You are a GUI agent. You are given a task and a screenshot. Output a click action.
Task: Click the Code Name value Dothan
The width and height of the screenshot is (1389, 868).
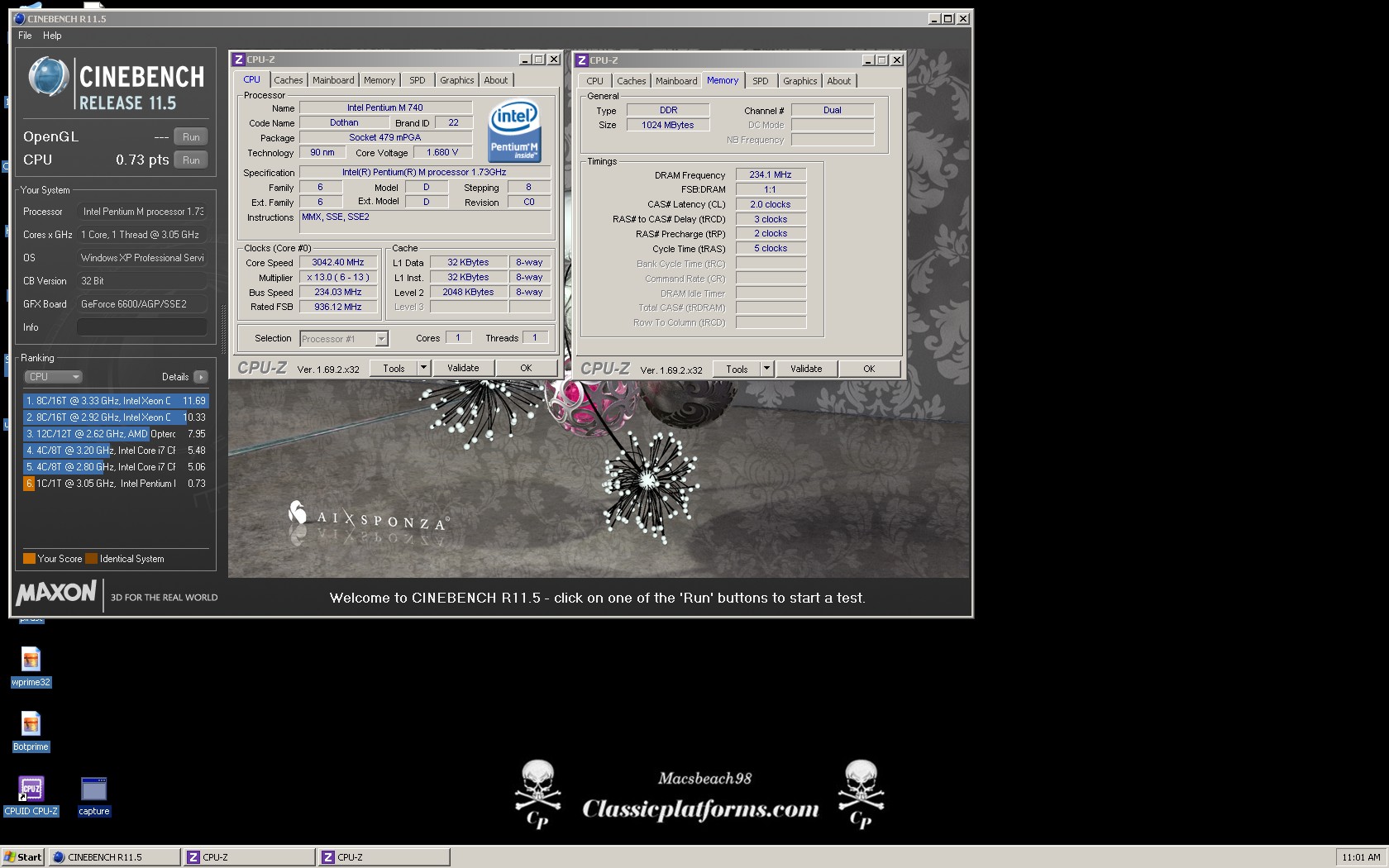point(344,122)
